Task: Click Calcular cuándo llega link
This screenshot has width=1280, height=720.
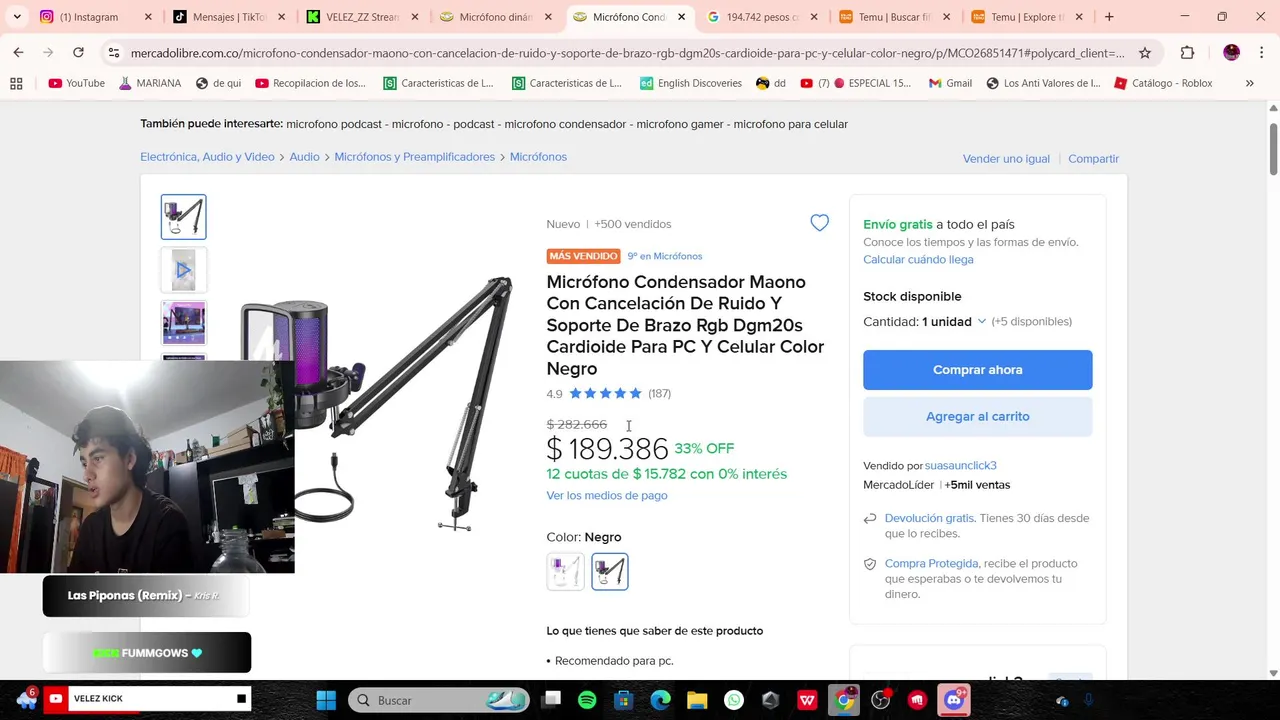Action: point(918,259)
